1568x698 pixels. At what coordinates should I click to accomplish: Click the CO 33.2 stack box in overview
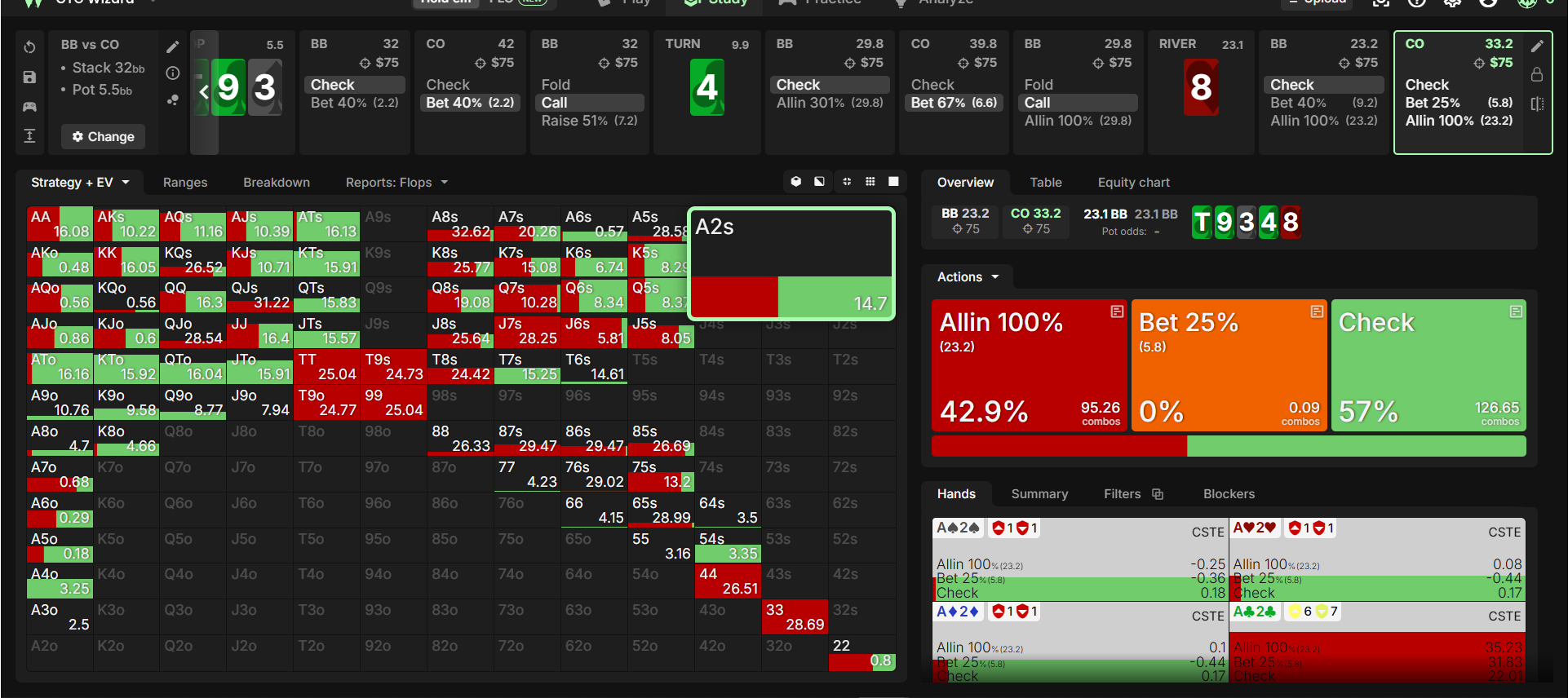click(x=1036, y=221)
